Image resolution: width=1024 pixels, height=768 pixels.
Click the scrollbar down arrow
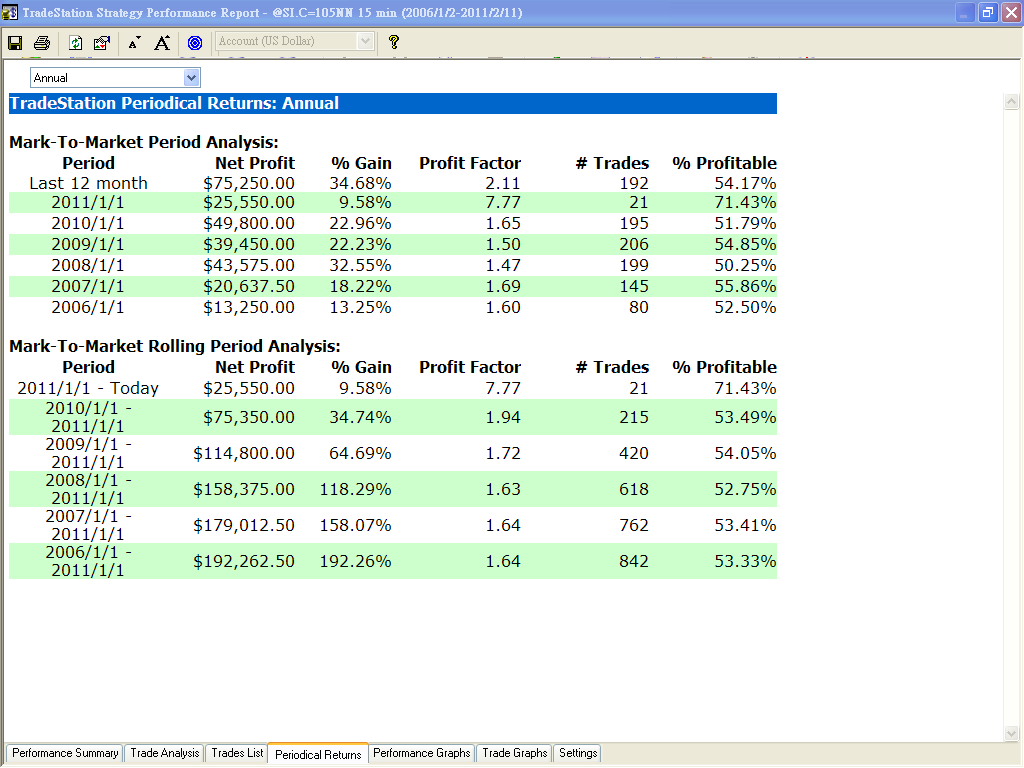tap(1012, 733)
